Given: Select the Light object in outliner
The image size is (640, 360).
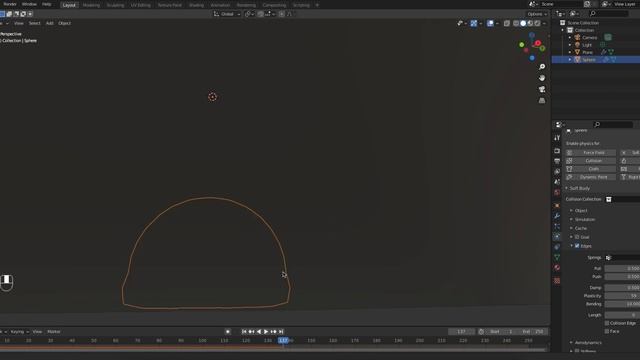Looking at the screenshot, I should (x=587, y=45).
